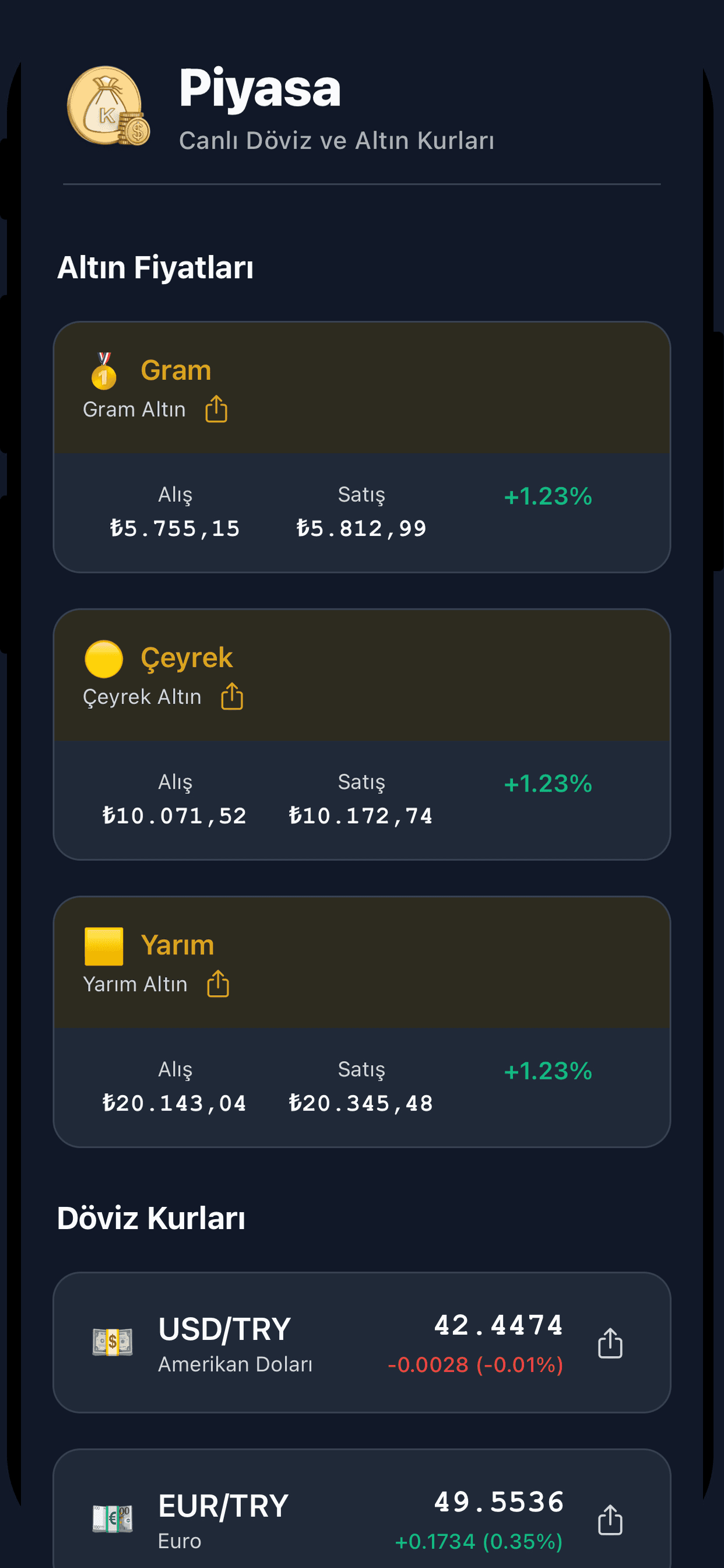Tap the Gram medal icon
The image size is (724, 1568).
pos(104,370)
